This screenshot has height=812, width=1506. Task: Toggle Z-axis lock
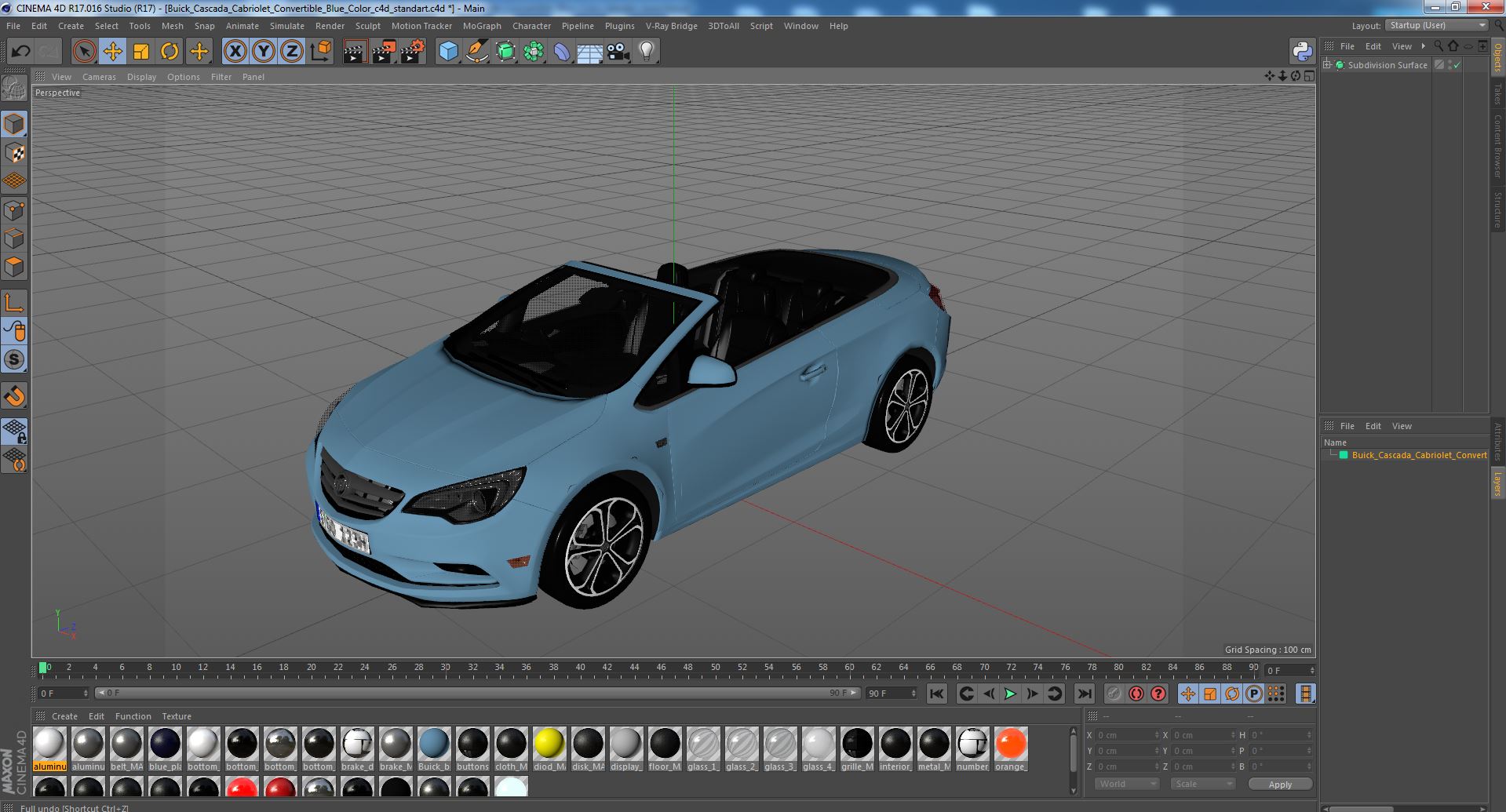click(292, 52)
